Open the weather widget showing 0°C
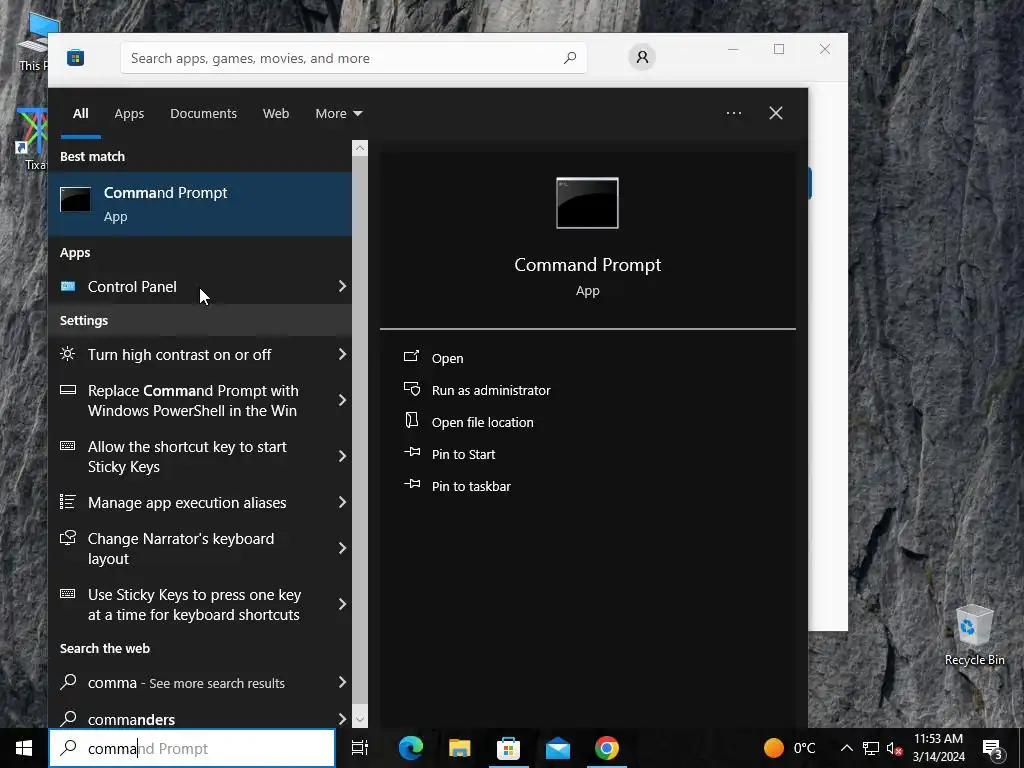The image size is (1024, 768). tap(790, 748)
